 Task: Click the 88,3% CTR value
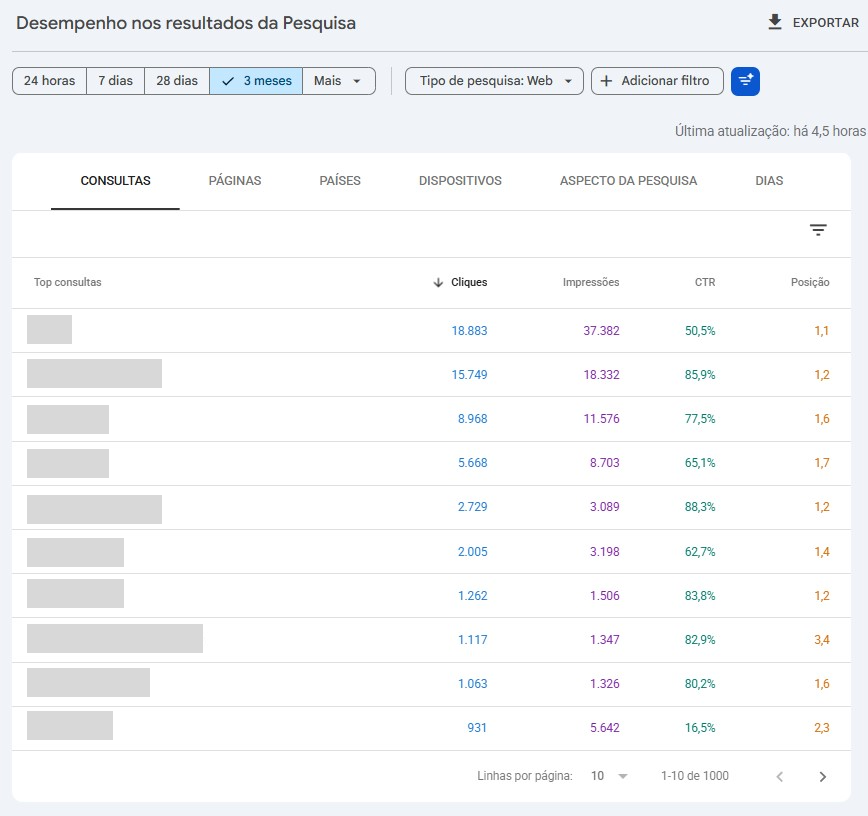(700, 507)
